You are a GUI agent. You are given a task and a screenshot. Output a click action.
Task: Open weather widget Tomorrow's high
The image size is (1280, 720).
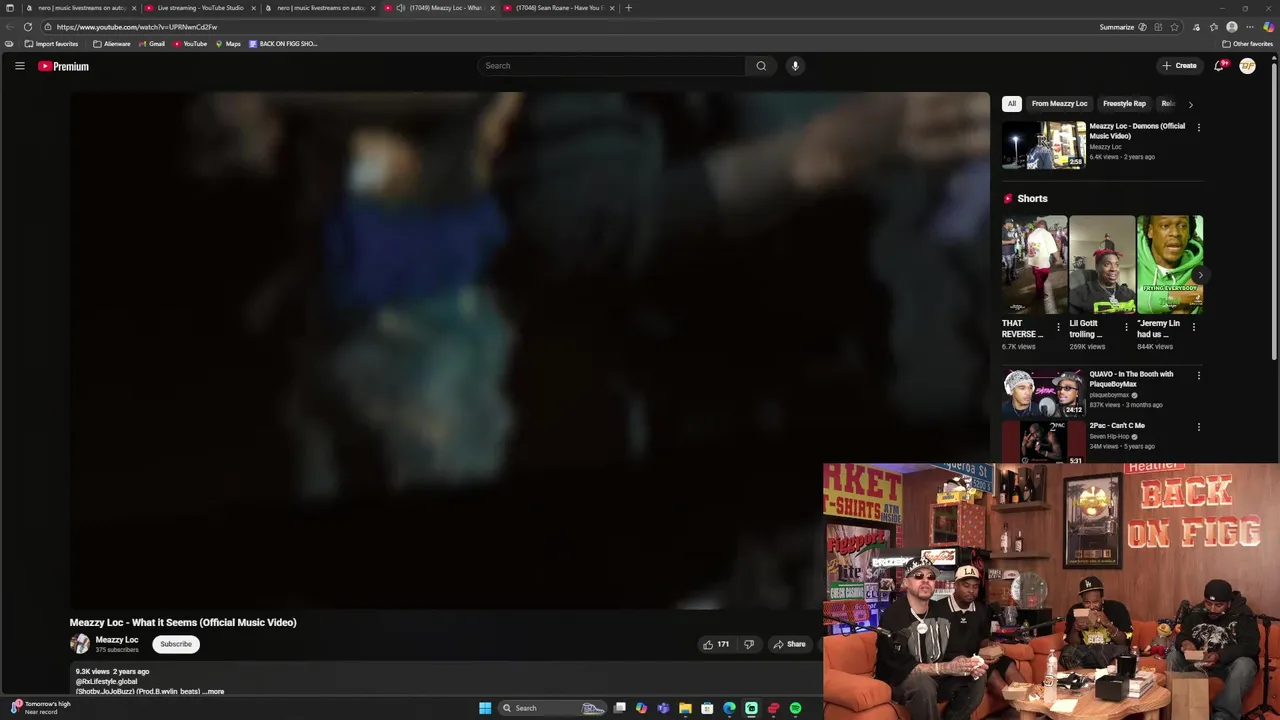[40, 708]
